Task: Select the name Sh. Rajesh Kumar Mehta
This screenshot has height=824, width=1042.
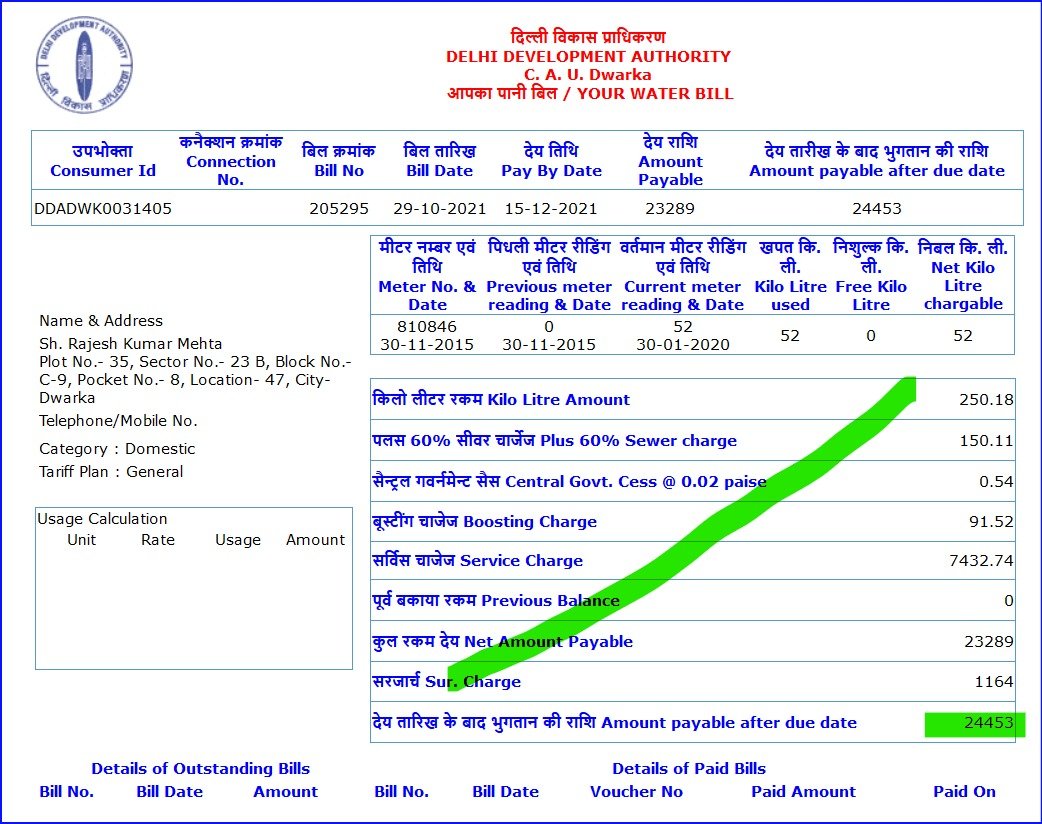Action: point(131,344)
